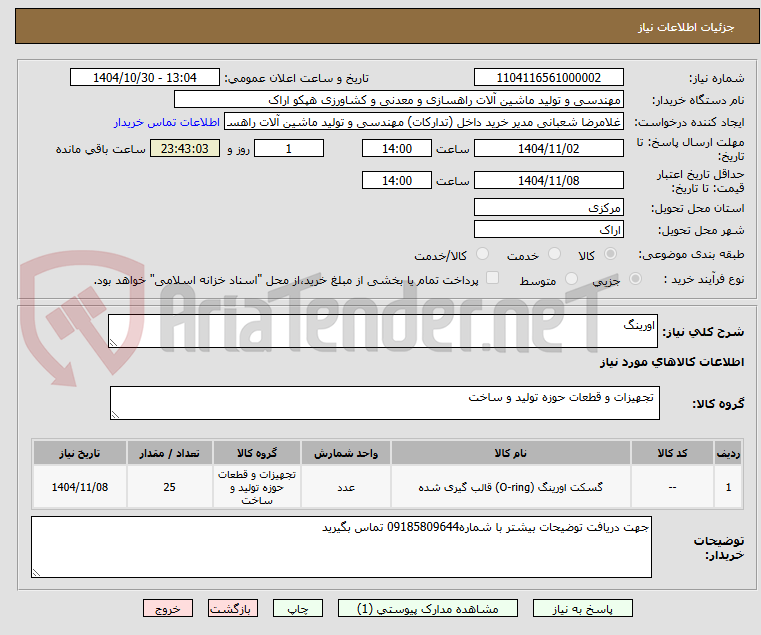Click the ردیف column header
Screen dimensions: 761x635
(728, 453)
